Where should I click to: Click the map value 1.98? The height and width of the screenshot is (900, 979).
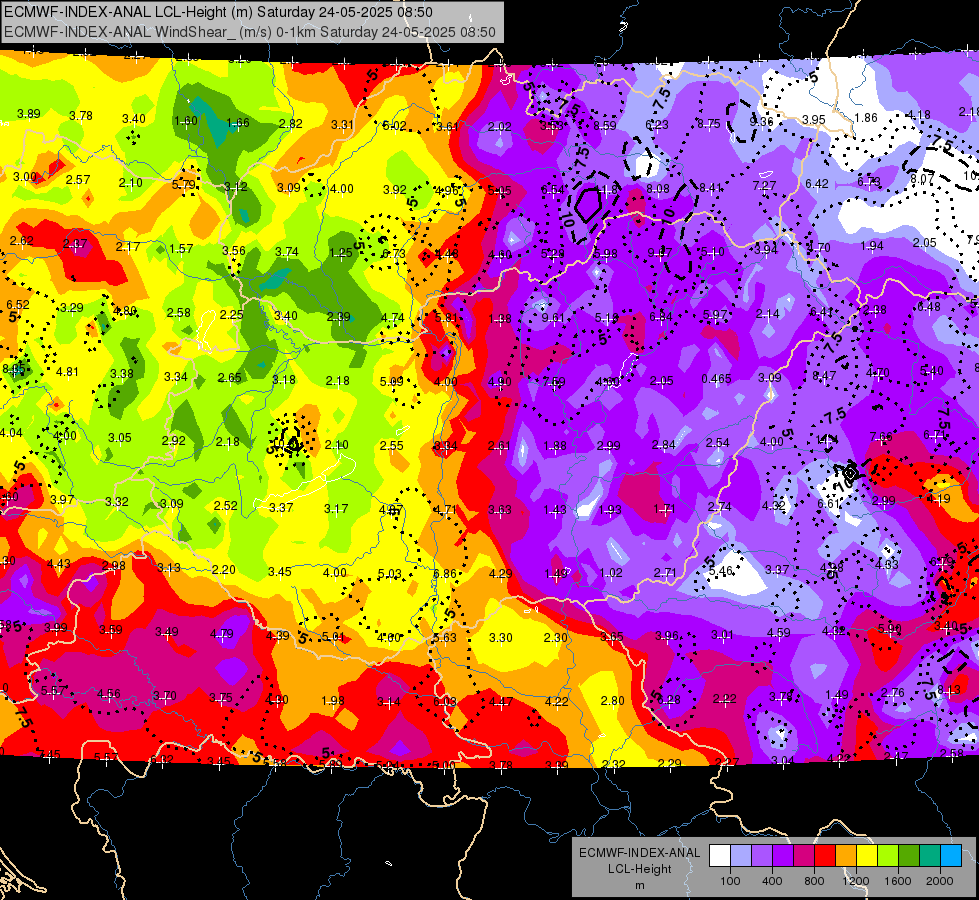(x=333, y=701)
